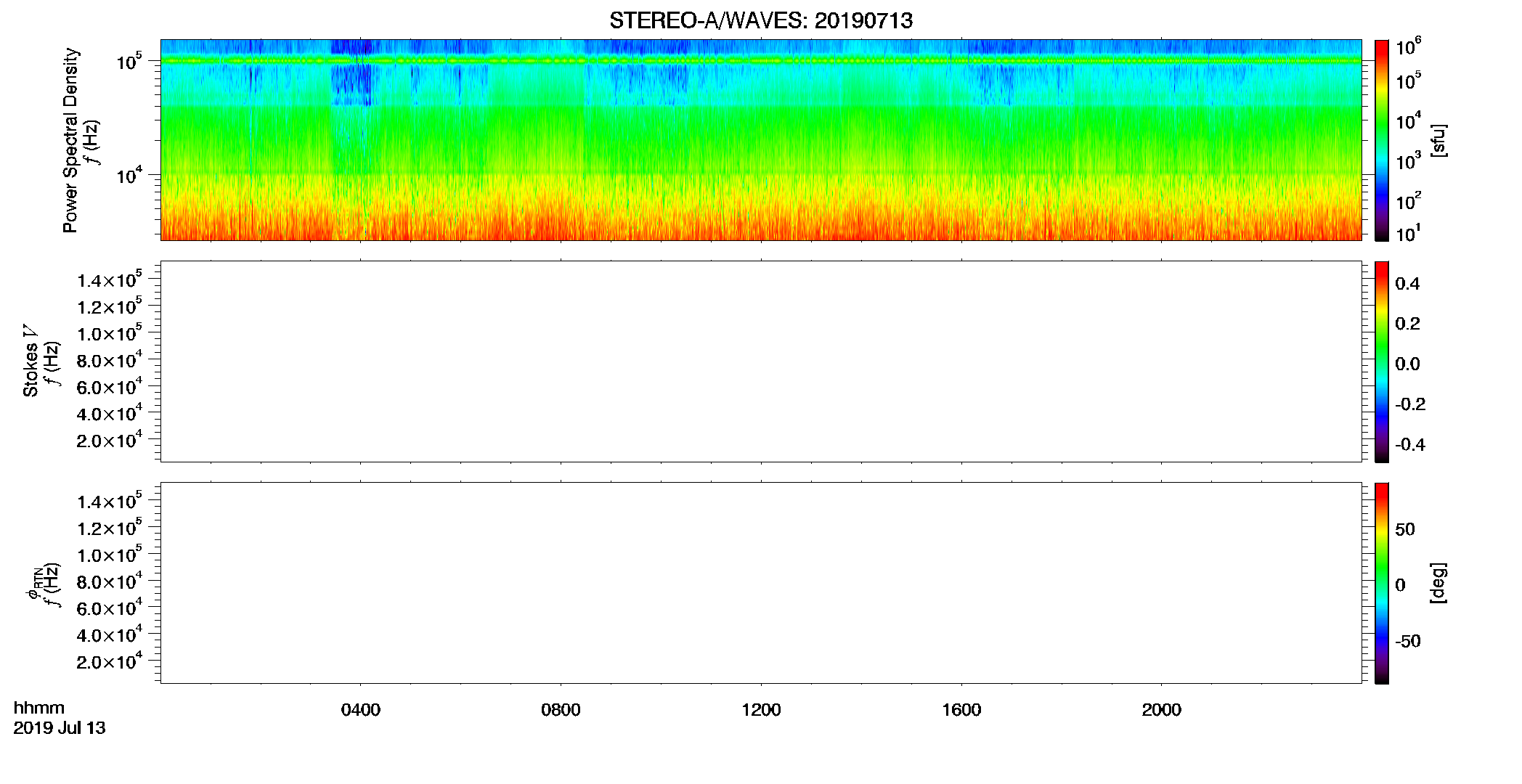Click the 1.4×10^5 tick in Stokes V panel
The height and width of the screenshot is (784, 1522).
click(110, 279)
